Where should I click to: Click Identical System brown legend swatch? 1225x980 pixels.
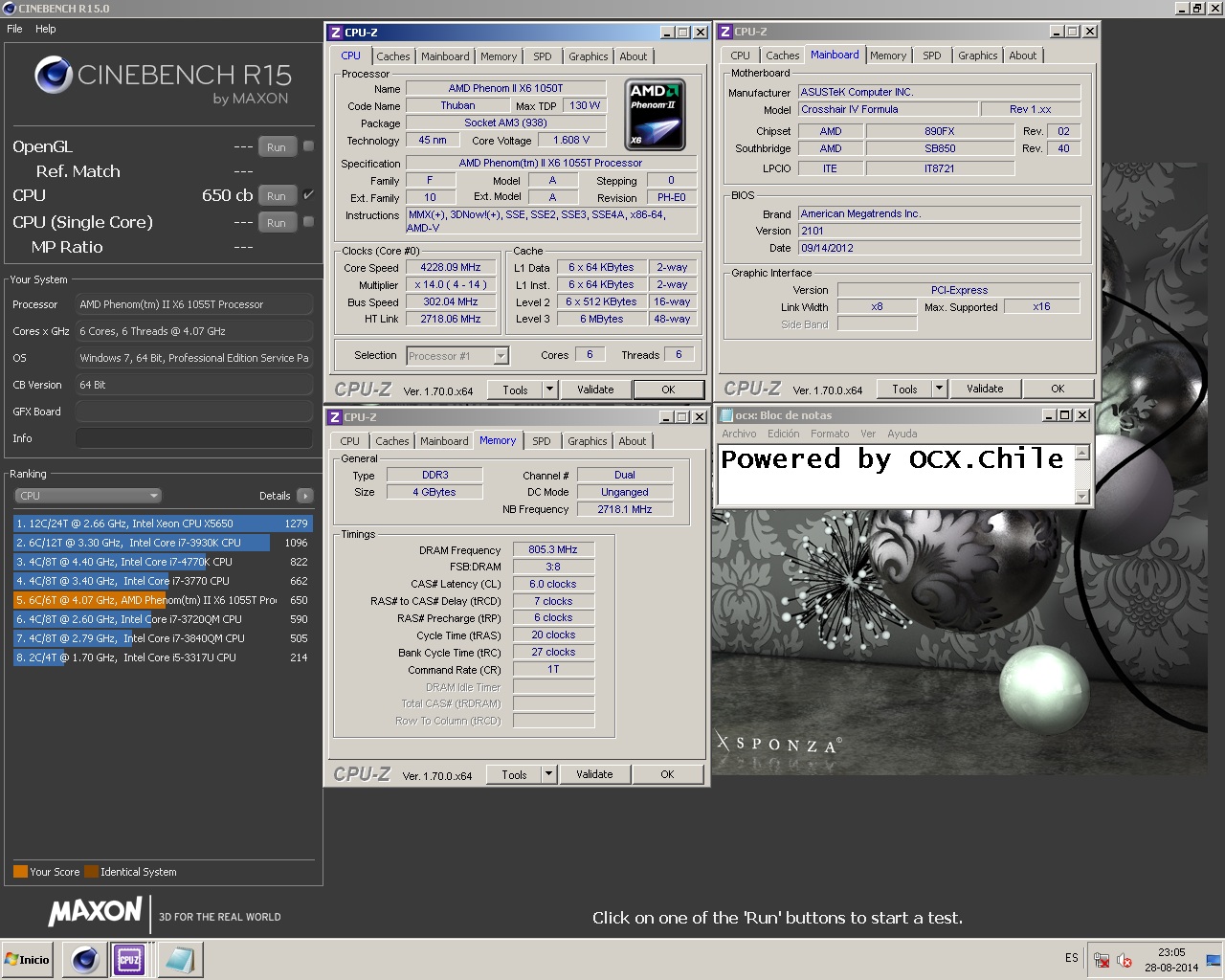(91, 872)
